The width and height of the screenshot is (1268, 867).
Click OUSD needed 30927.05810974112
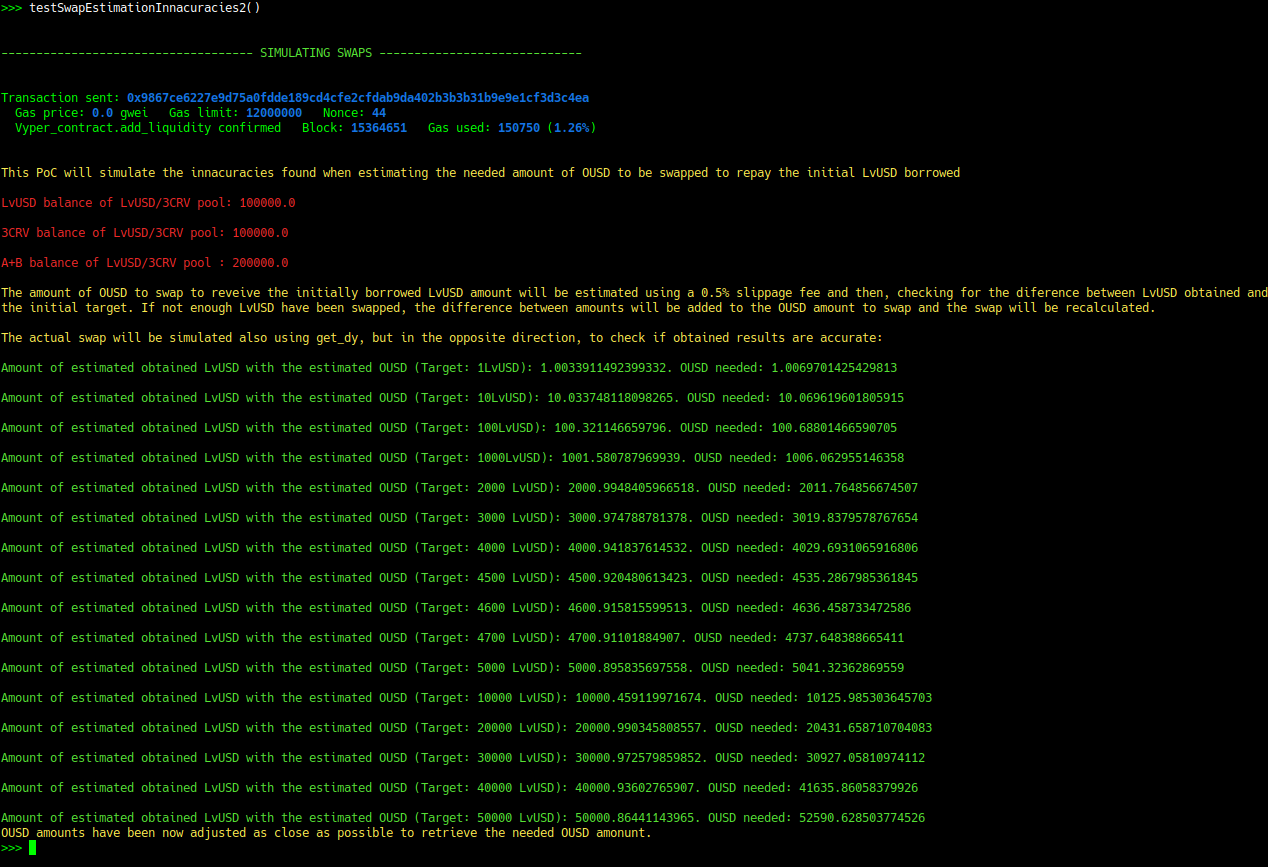[865, 758]
